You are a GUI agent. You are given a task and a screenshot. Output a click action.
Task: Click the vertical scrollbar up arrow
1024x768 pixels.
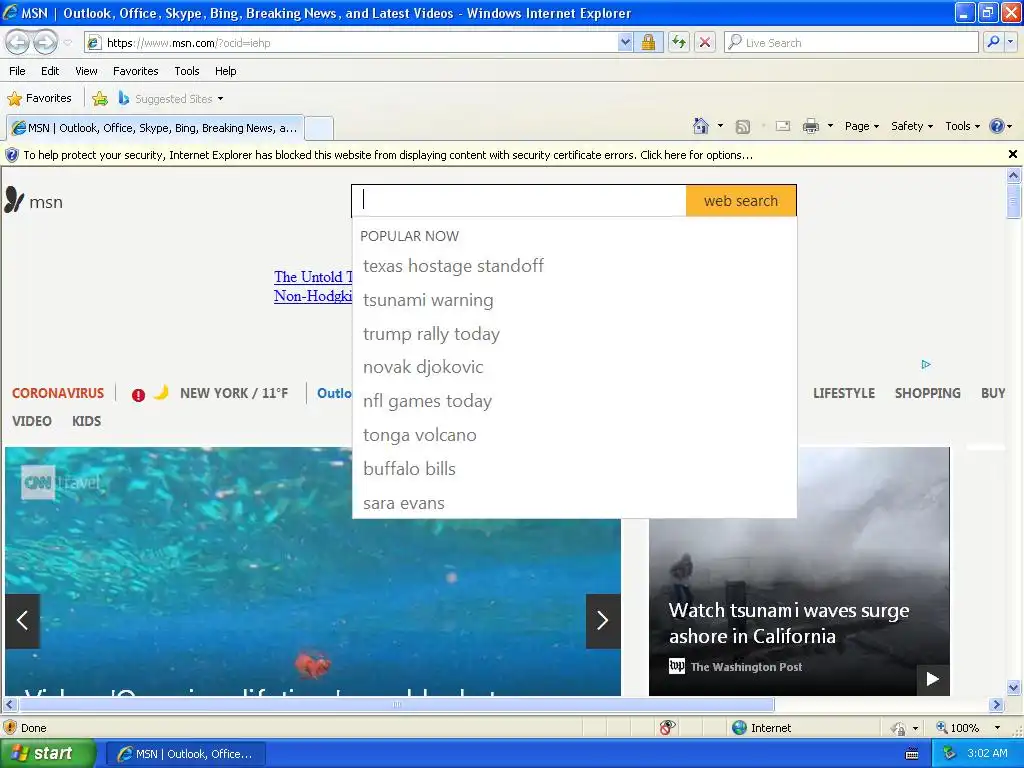[x=1014, y=175]
